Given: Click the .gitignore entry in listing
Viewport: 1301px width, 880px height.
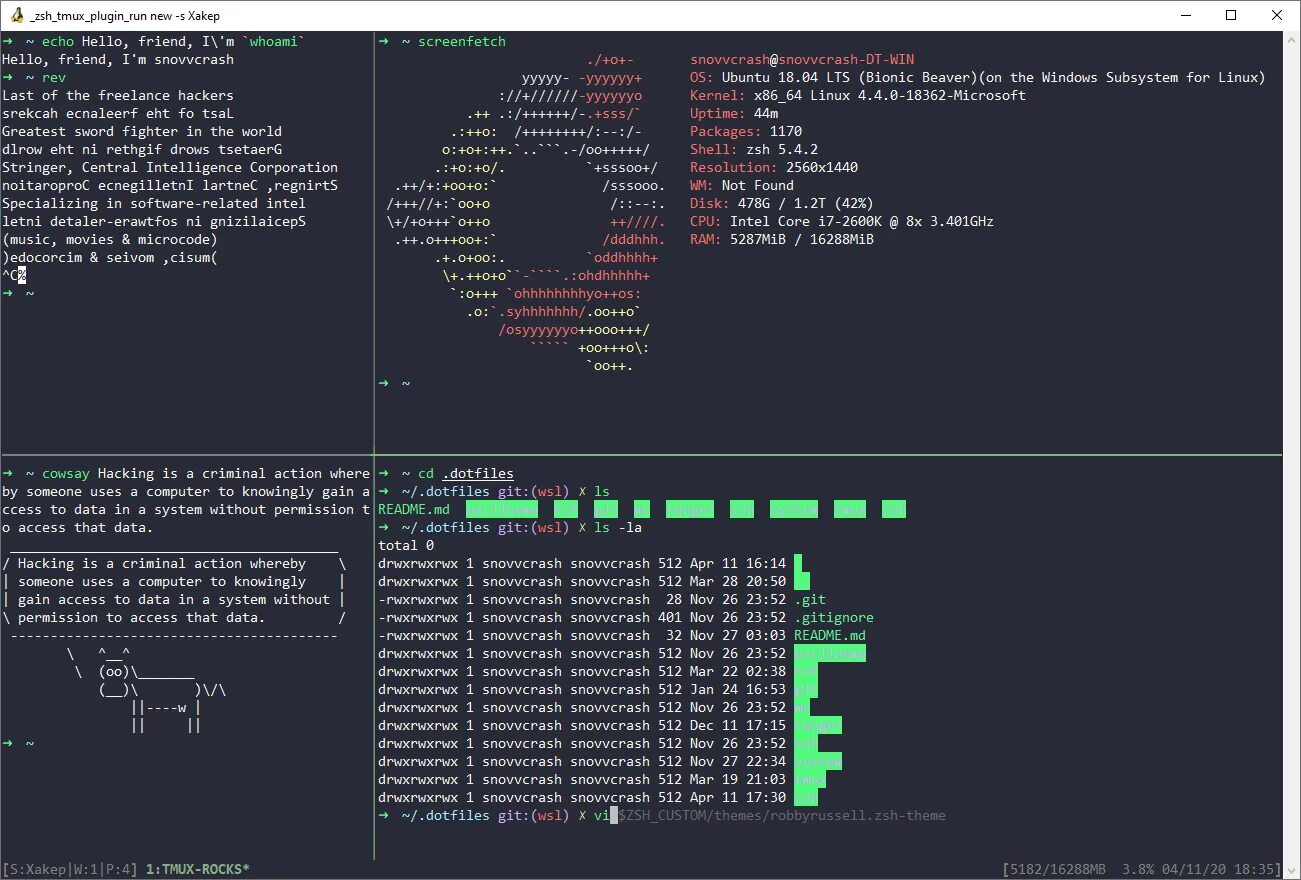Looking at the screenshot, I should point(834,617).
